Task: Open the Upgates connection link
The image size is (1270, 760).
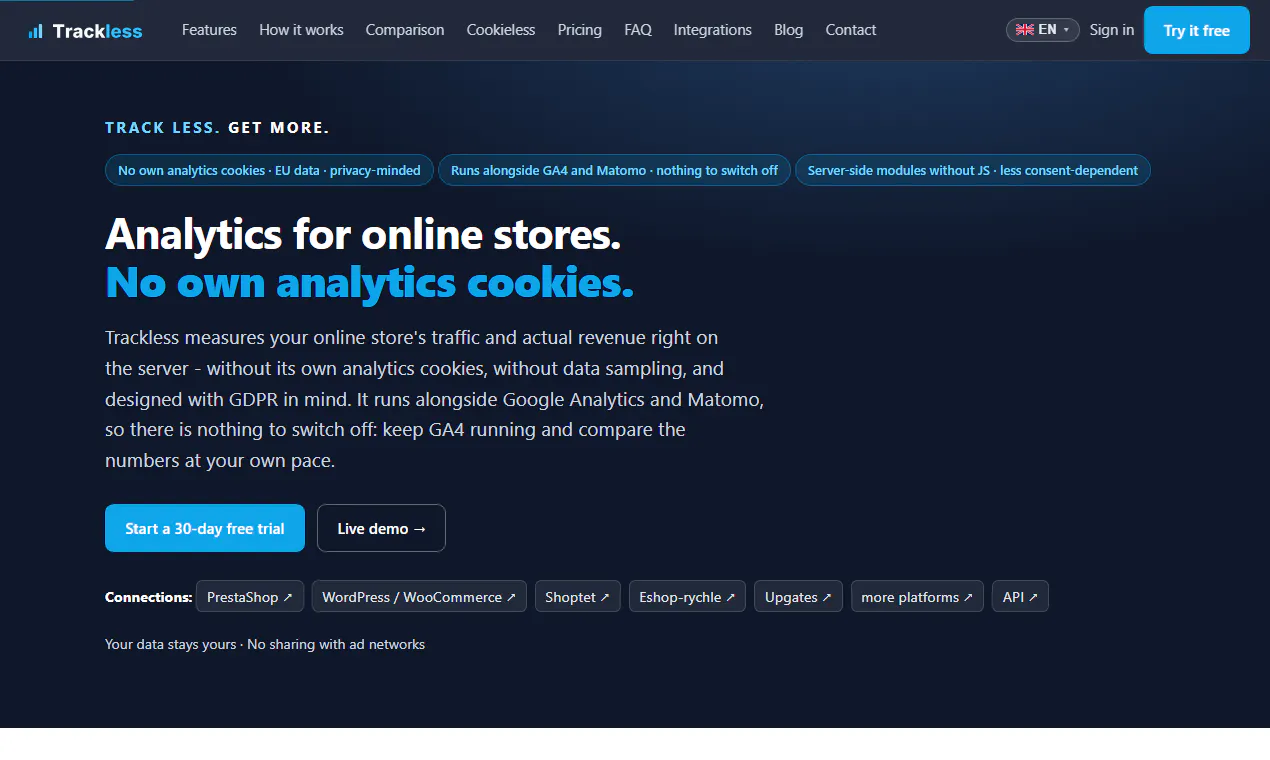Action: coord(798,597)
